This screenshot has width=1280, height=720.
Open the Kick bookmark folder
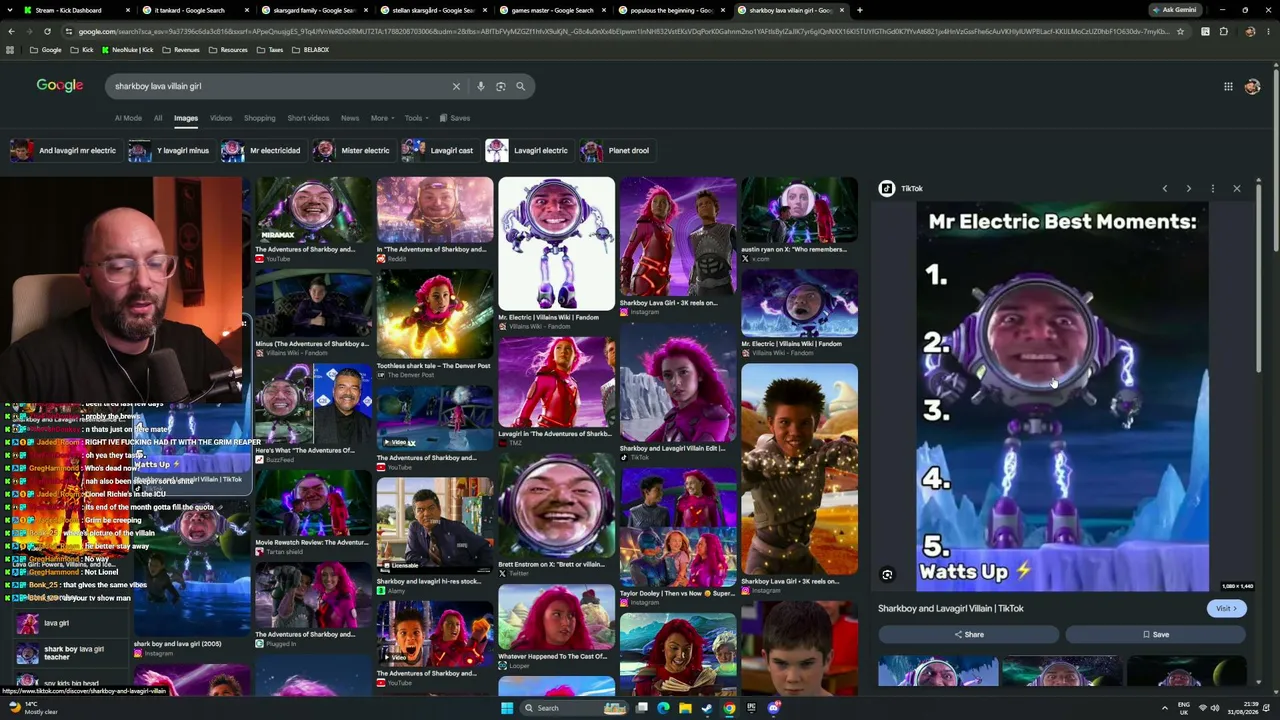83,50
